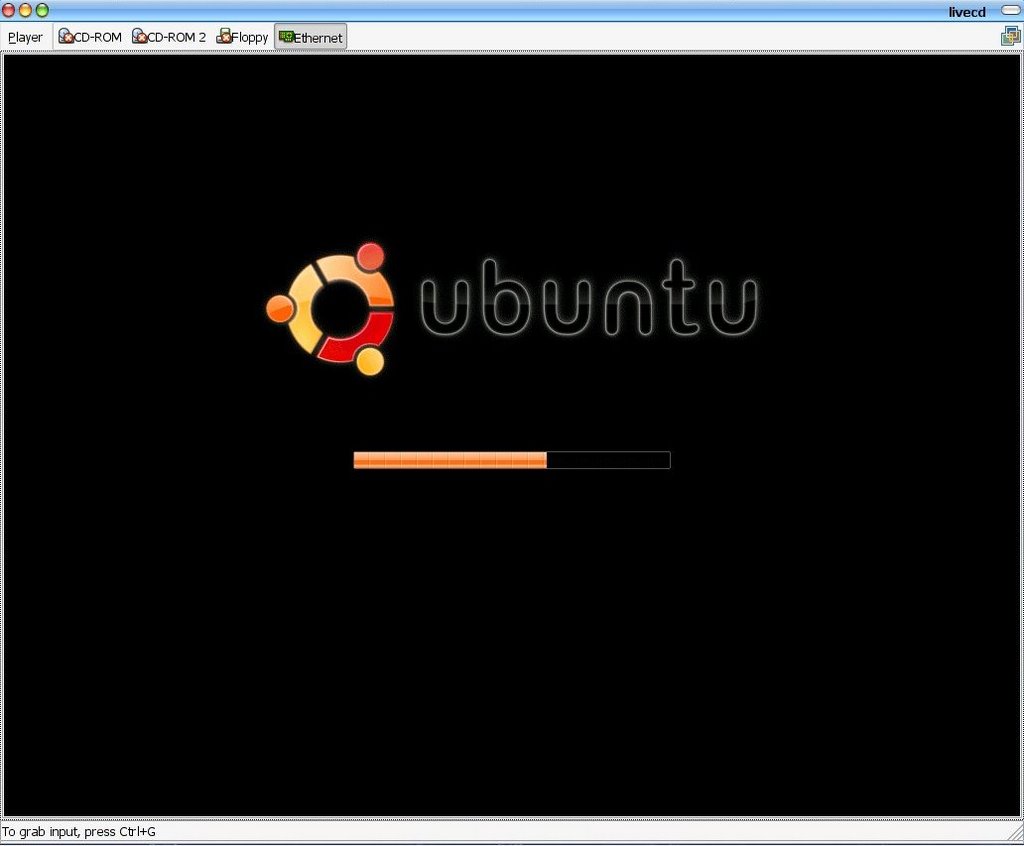Click the yellow minimize window button
Image resolution: width=1024 pixels, height=846 pixels.
click(x=25, y=10)
